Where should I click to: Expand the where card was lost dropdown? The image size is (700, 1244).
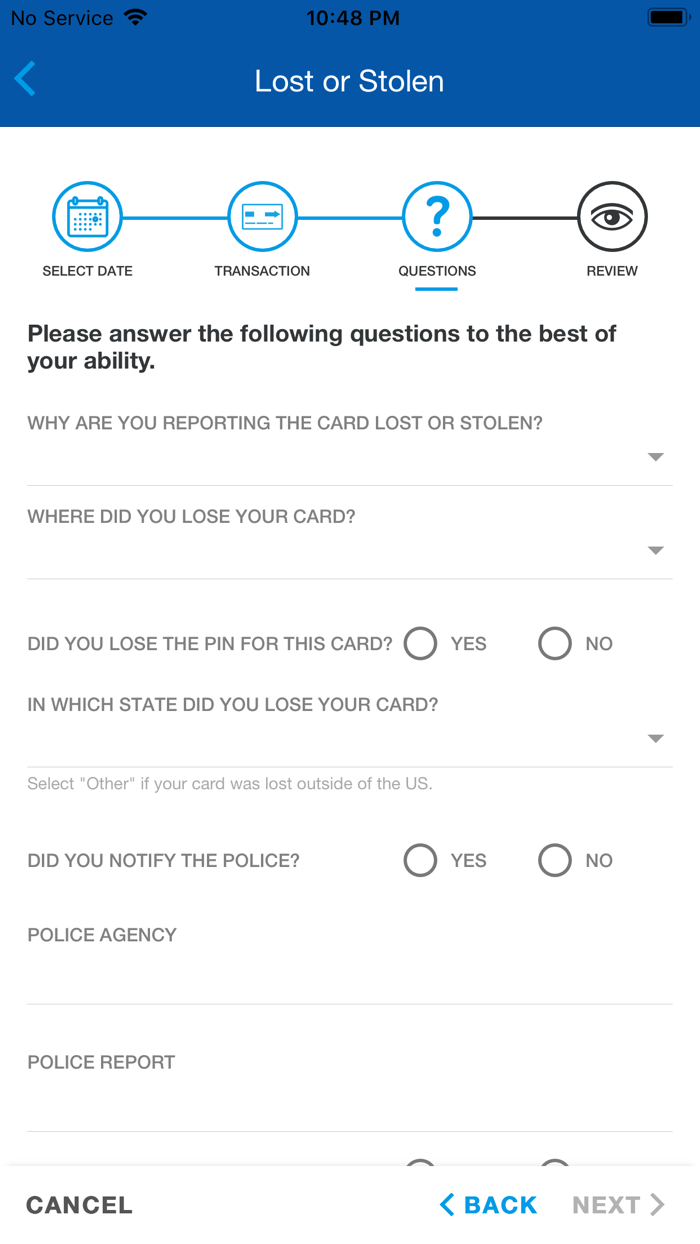pyautogui.click(x=655, y=550)
